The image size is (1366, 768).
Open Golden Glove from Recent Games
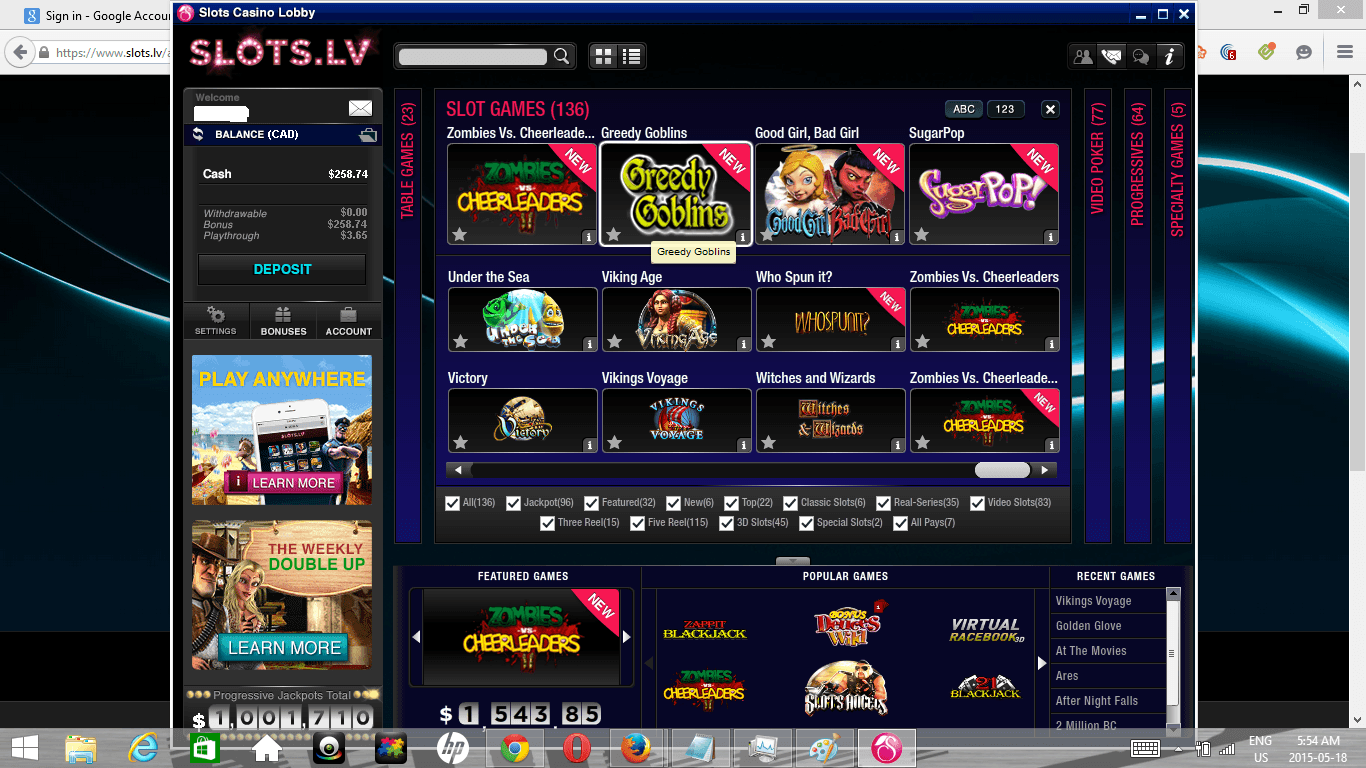pyautogui.click(x=1089, y=626)
